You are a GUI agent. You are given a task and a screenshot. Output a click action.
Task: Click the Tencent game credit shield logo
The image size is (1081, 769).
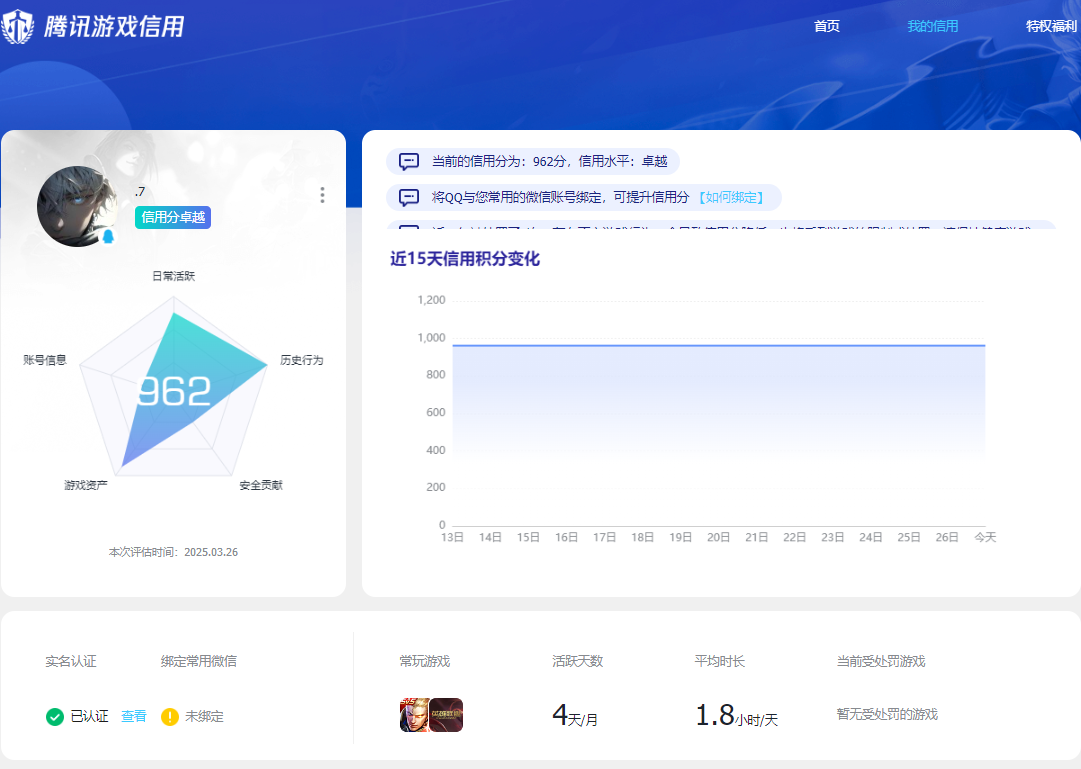(x=18, y=27)
